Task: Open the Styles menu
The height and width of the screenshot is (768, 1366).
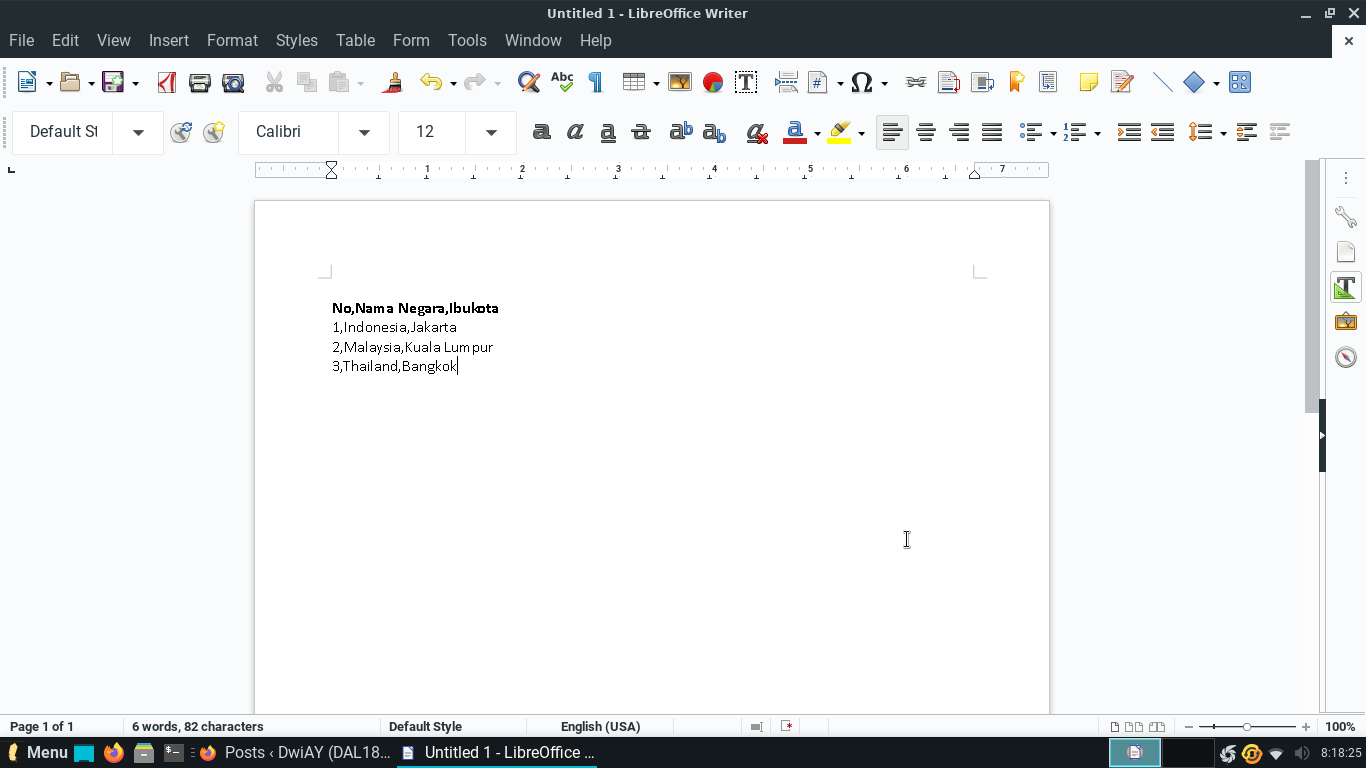Action: tap(296, 40)
